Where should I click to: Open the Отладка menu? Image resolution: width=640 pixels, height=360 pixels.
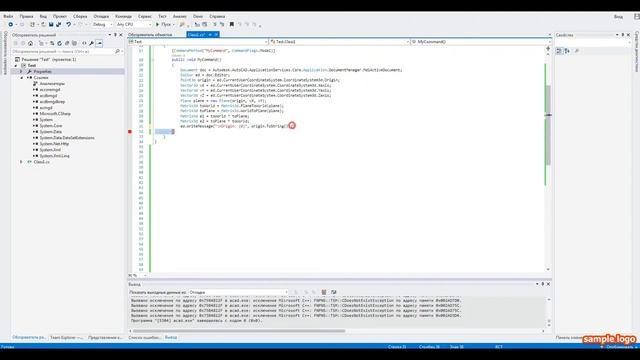click(x=101, y=16)
